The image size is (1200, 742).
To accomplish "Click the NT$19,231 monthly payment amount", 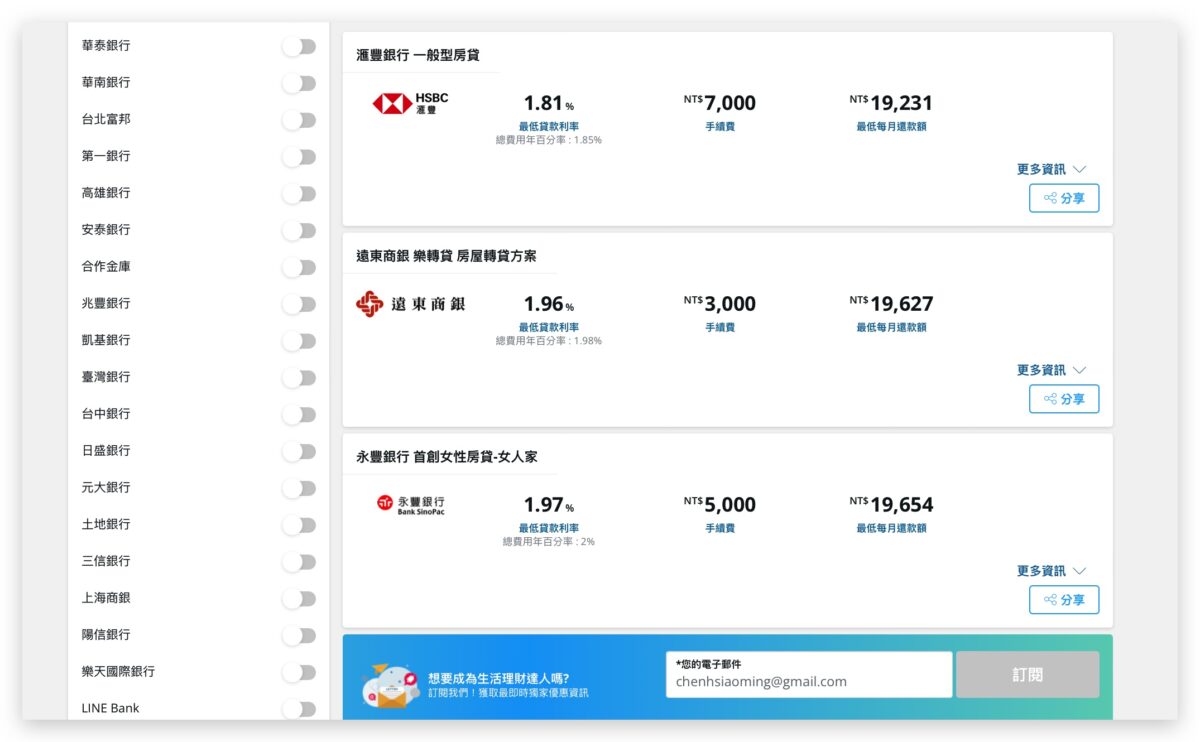I will click(891, 103).
